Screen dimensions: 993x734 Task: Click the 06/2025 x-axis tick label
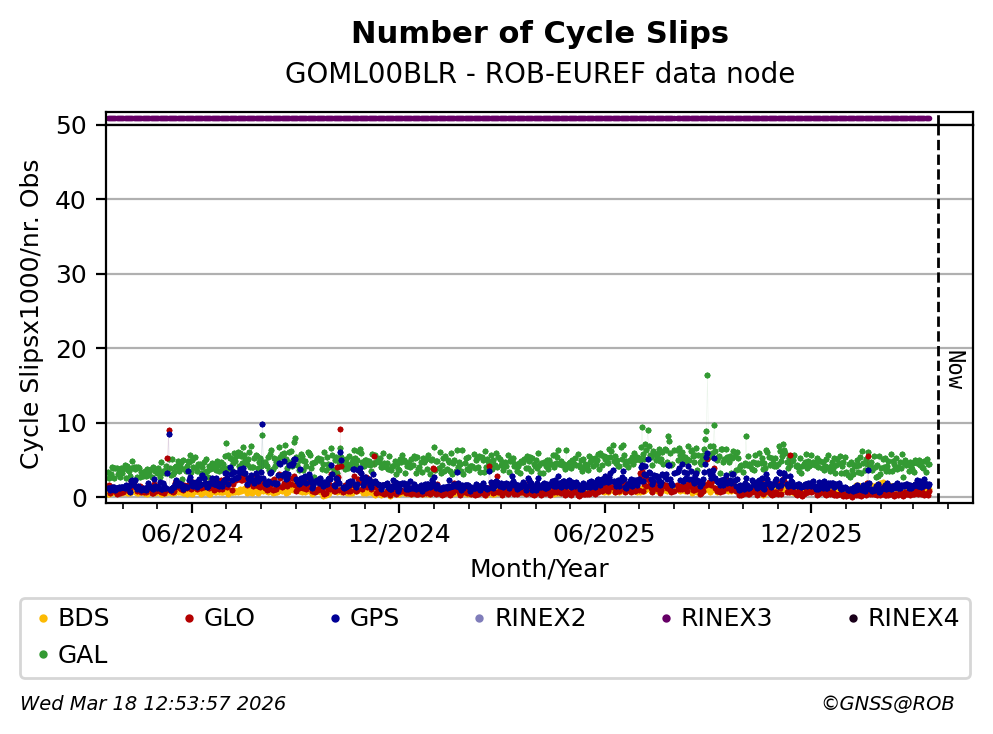click(x=604, y=534)
